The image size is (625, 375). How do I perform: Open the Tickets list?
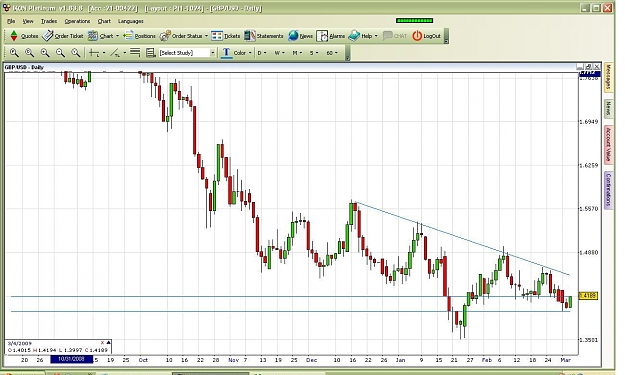click(226, 36)
